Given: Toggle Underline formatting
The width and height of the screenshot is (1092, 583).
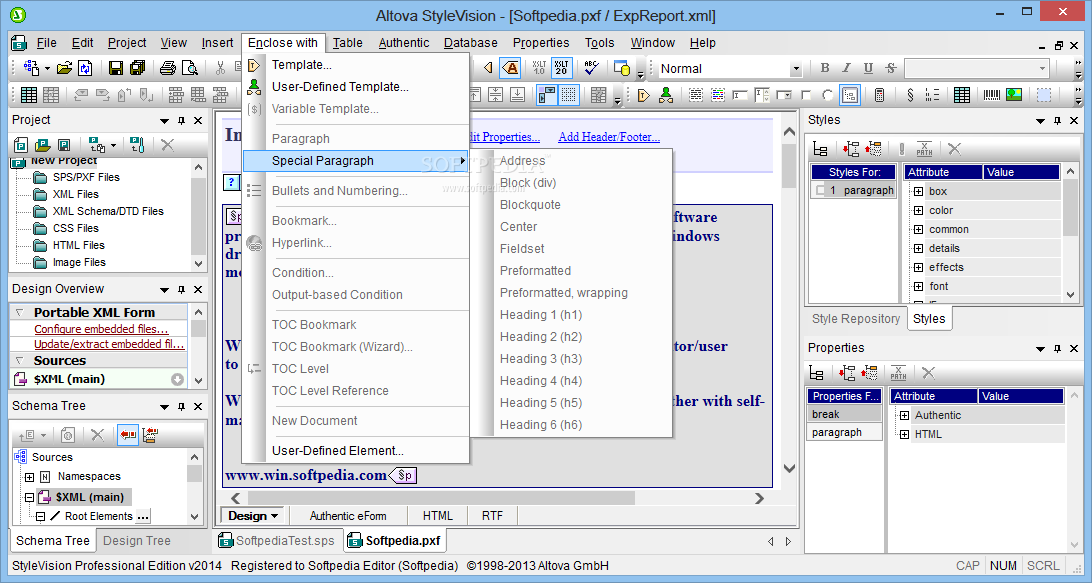Looking at the screenshot, I should pos(868,68).
